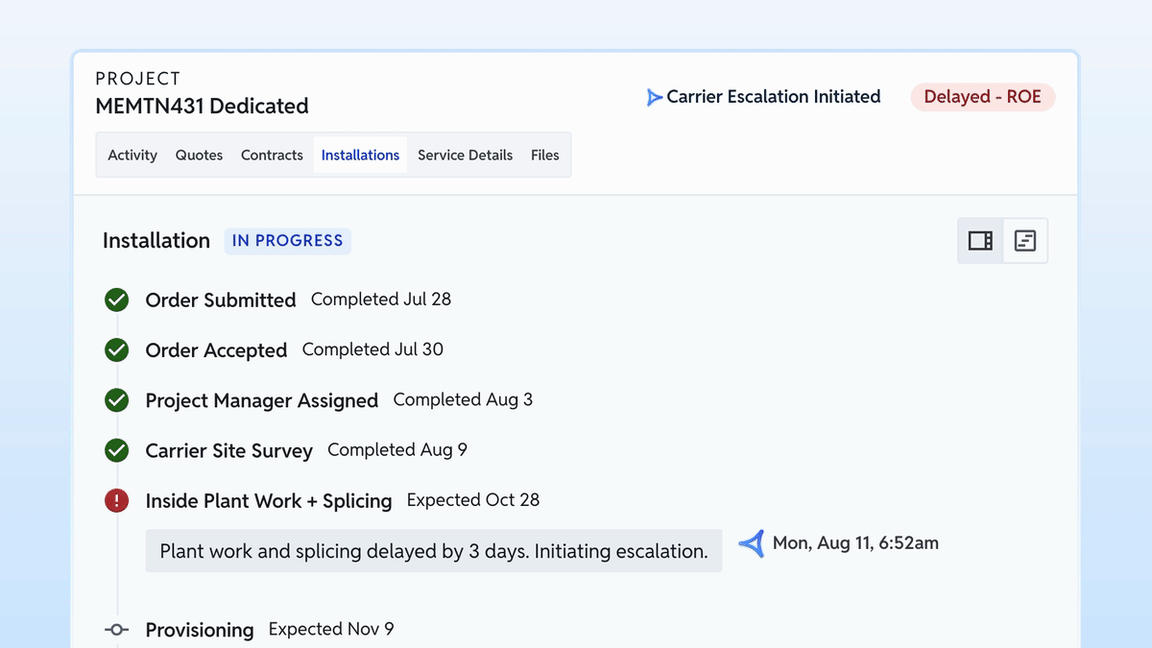Screen dimensions: 1152x648
Task: Click 'Completed Aug 3' date text
Action: pyautogui.click(x=463, y=400)
